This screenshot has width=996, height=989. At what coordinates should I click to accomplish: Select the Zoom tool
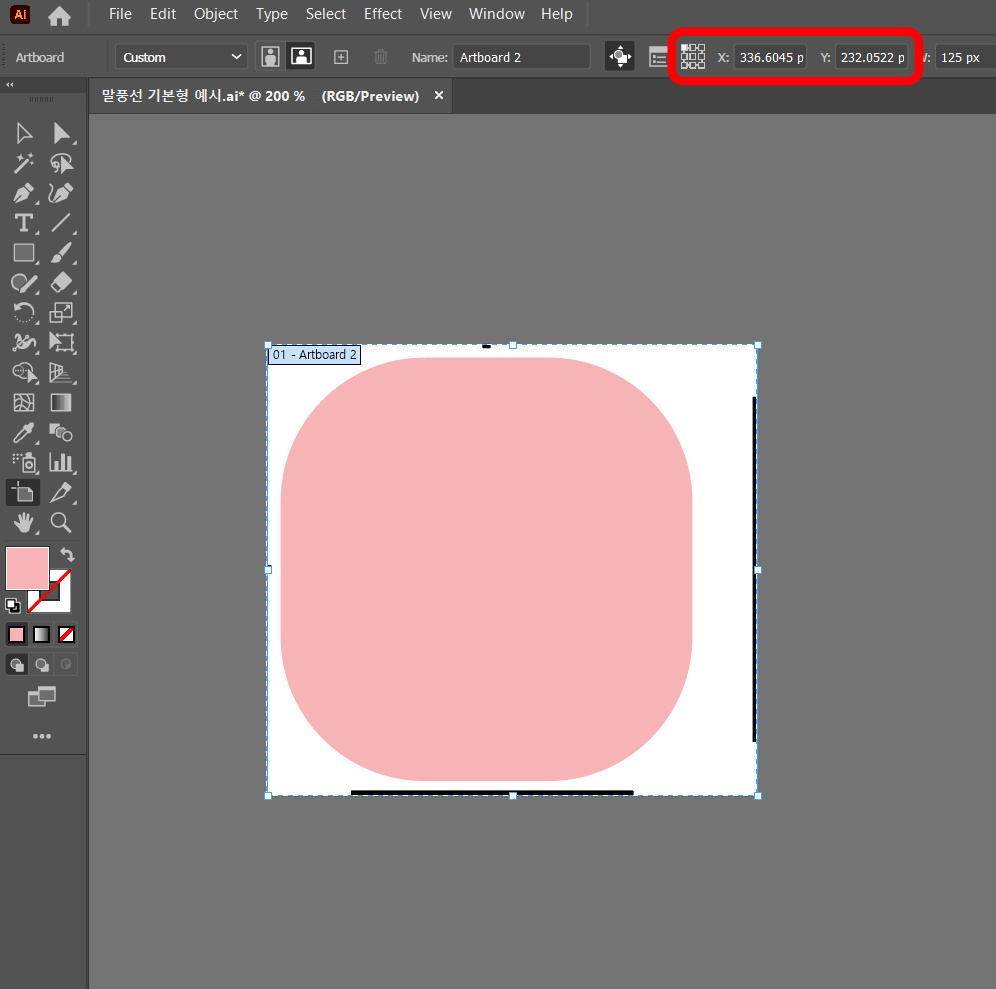click(61, 522)
